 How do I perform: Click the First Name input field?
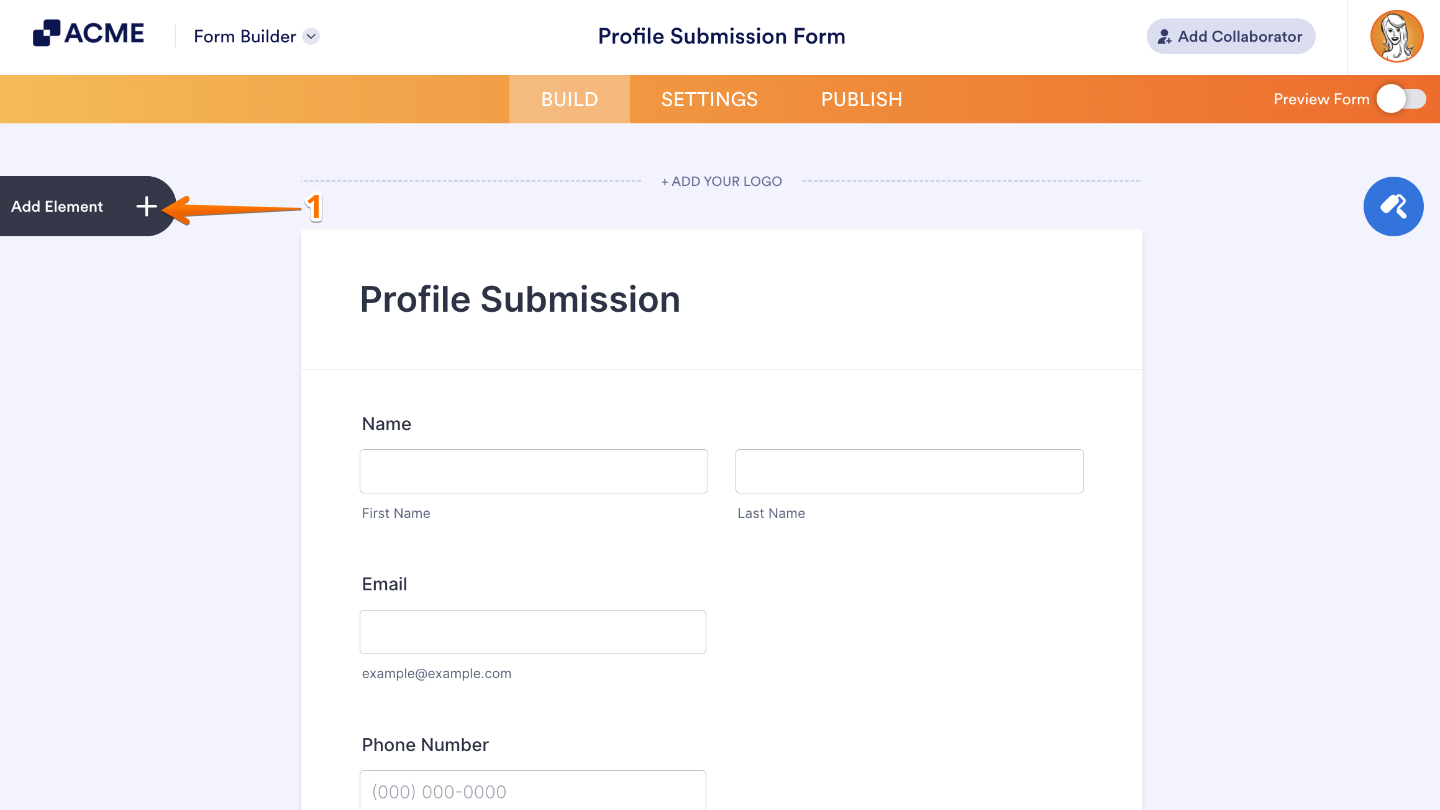click(533, 471)
